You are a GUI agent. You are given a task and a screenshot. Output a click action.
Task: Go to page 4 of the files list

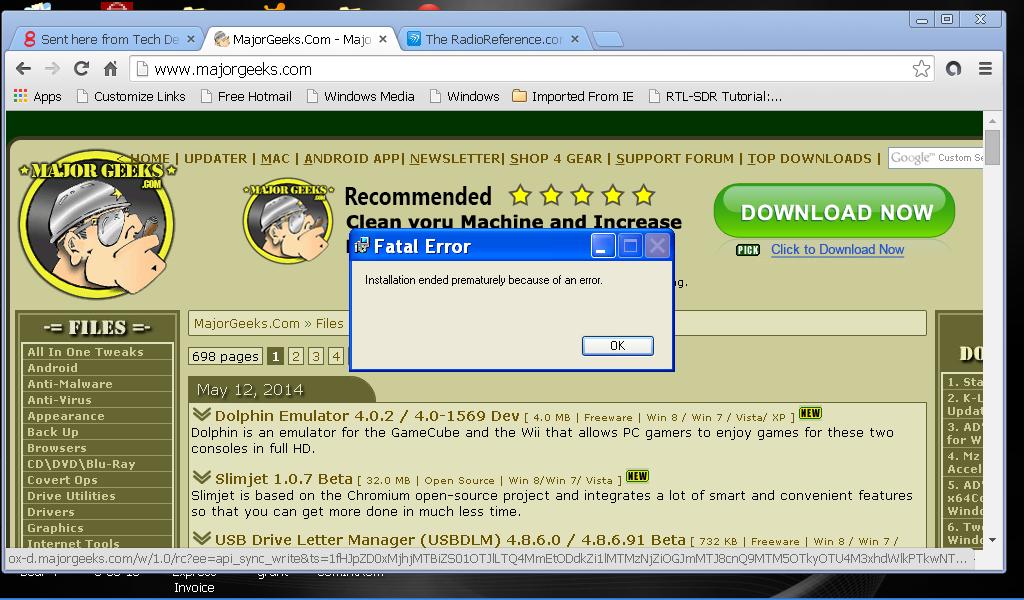coord(336,356)
